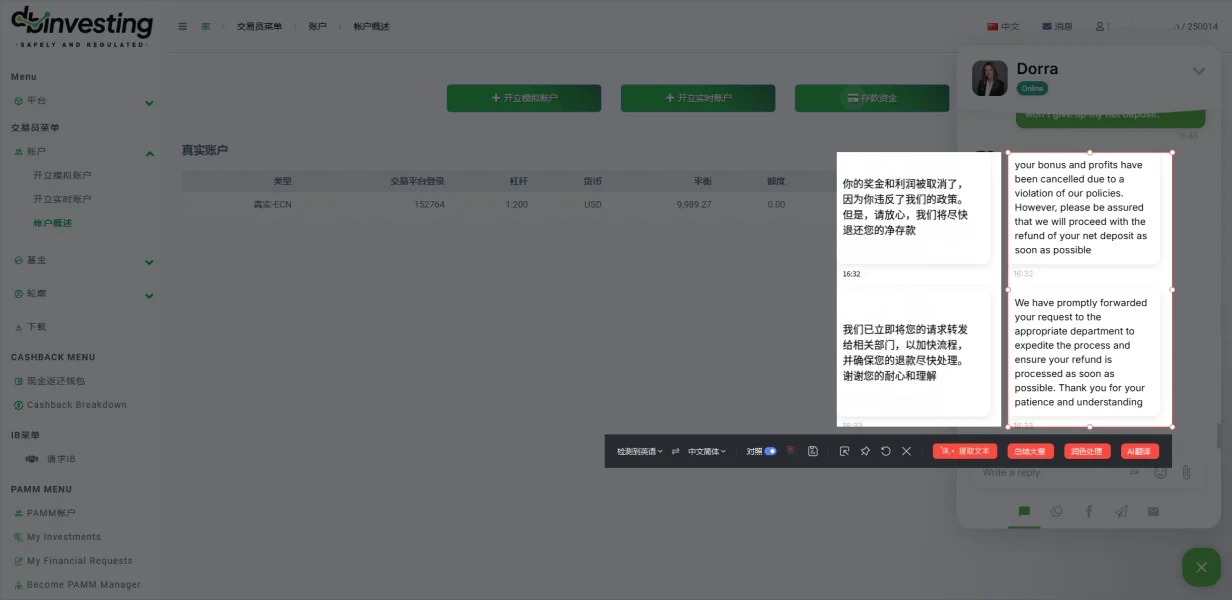Open the 中文简体 target language dropdown
This screenshot has width=1232, height=600.
(707, 451)
